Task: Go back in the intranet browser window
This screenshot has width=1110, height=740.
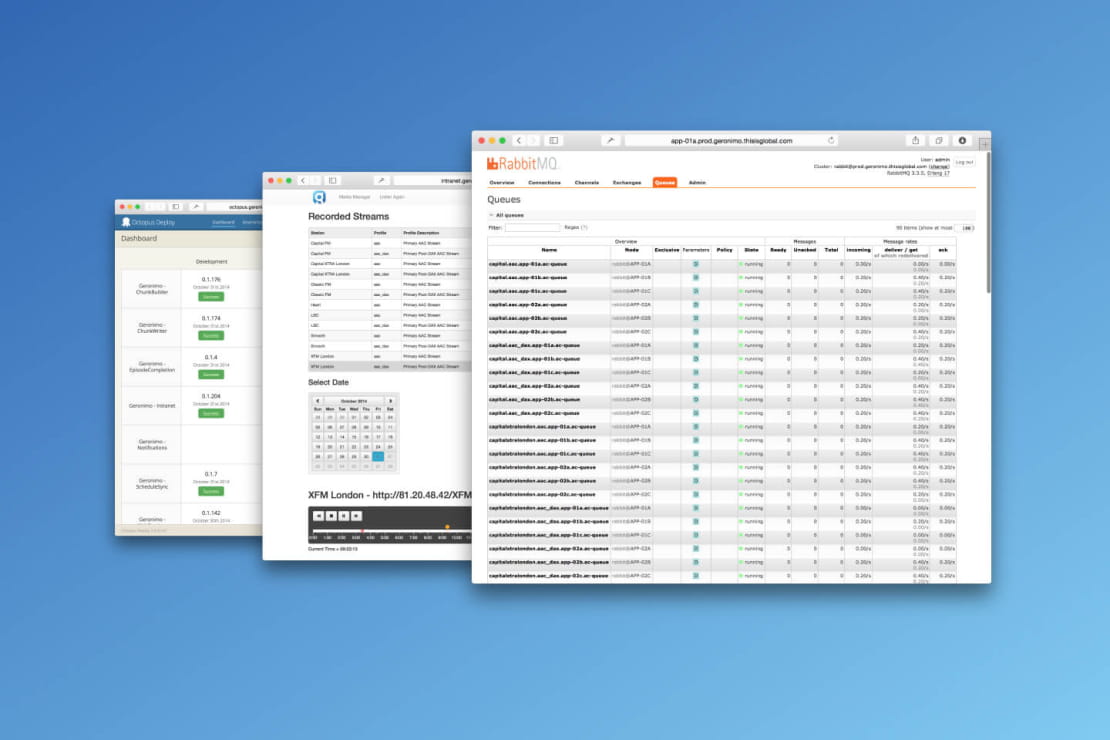Action: click(303, 181)
